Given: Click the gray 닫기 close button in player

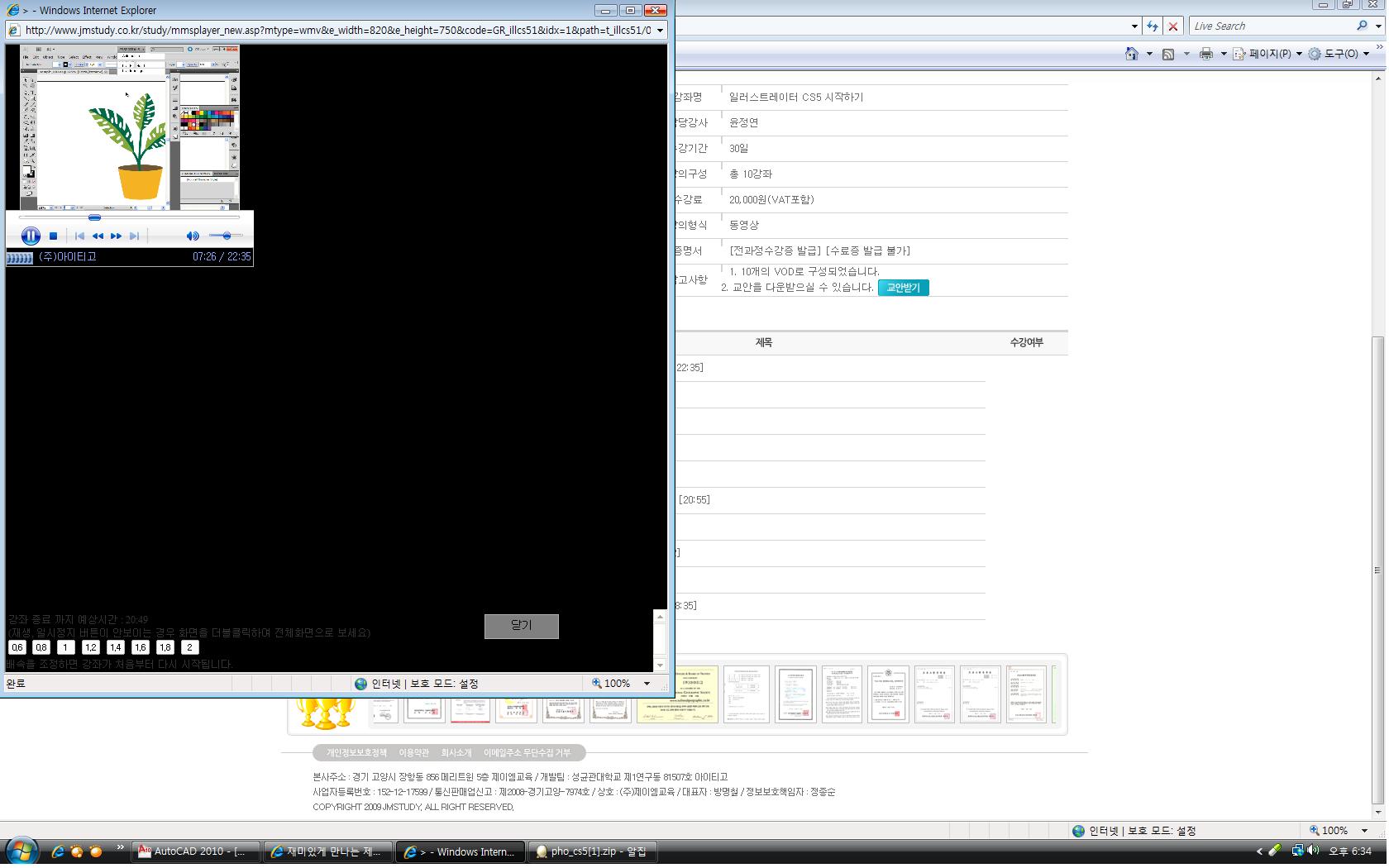Looking at the screenshot, I should coord(522,627).
